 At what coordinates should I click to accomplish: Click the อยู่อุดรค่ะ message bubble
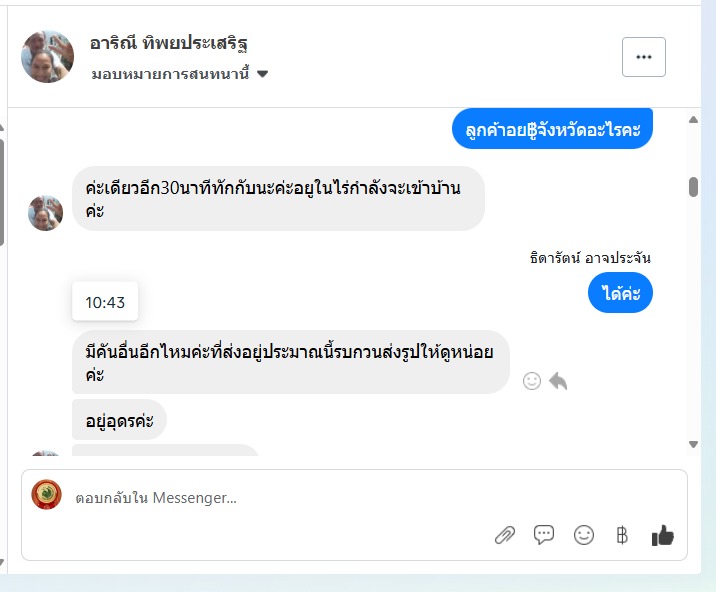pos(119,420)
